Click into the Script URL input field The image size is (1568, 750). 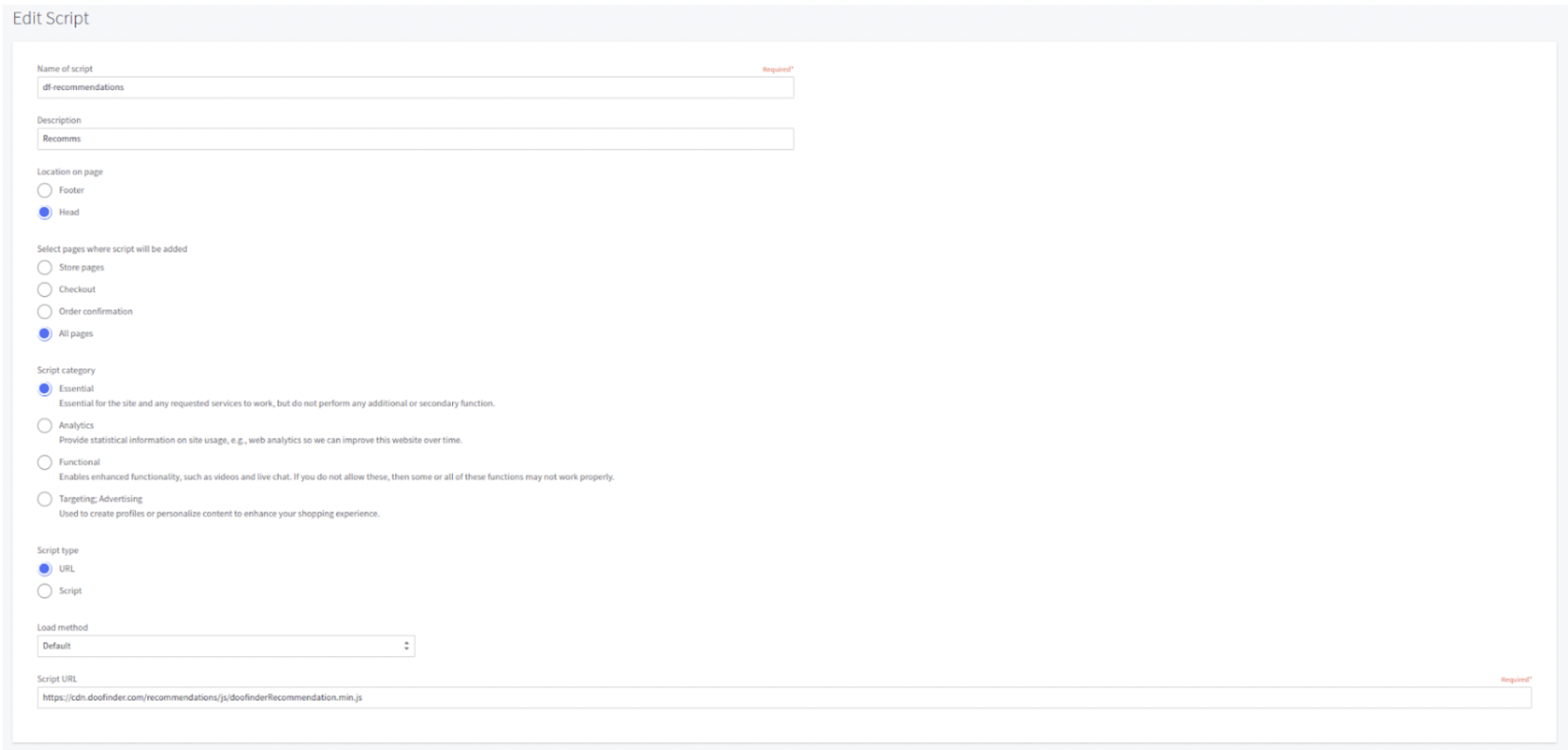point(784,697)
